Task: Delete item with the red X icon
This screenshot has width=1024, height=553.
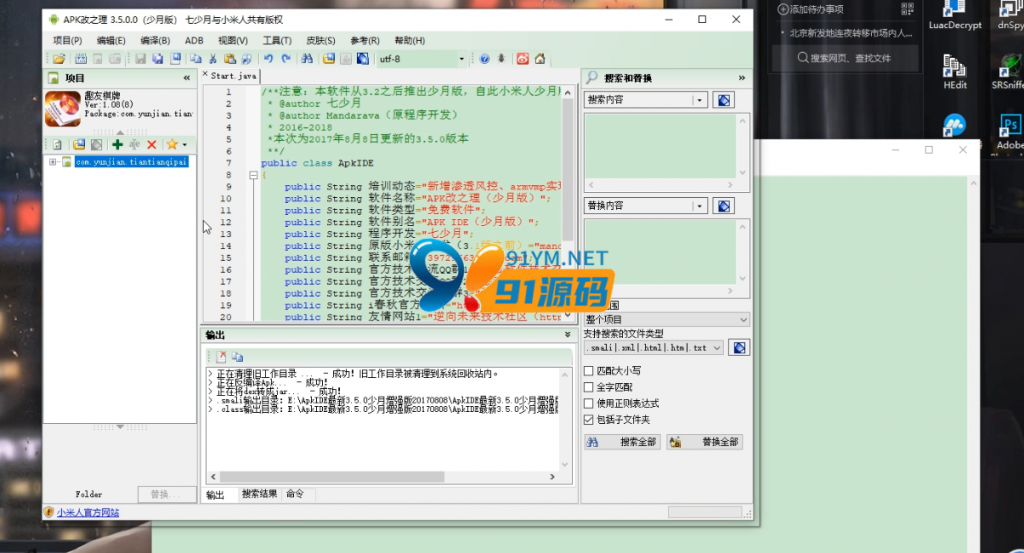Action: click(x=152, y=144)
